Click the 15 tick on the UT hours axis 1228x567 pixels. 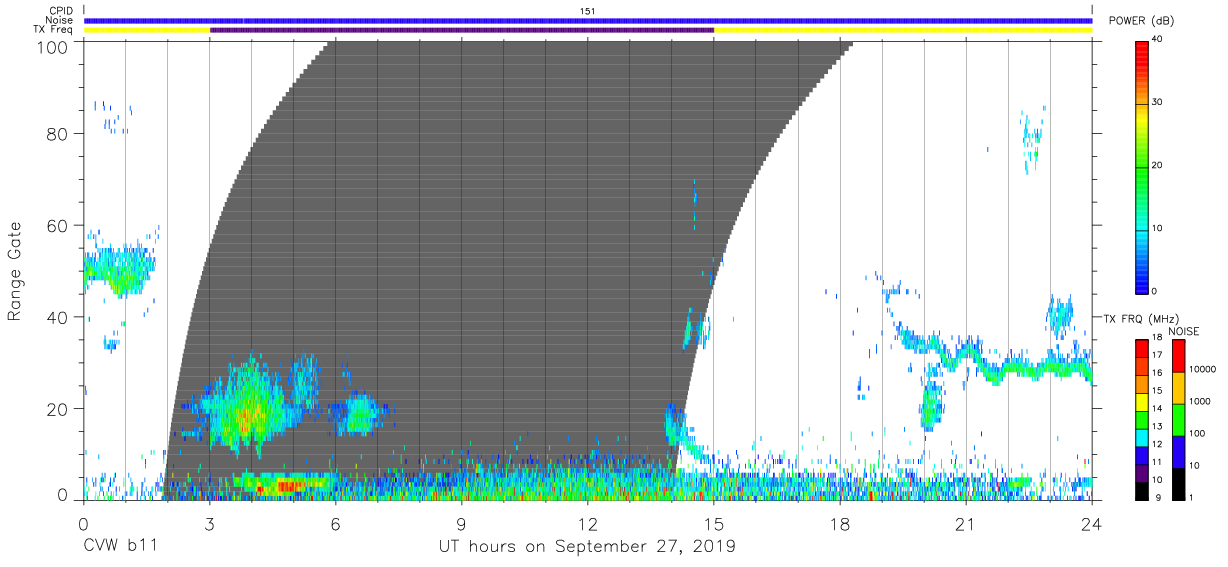point(714,524)
